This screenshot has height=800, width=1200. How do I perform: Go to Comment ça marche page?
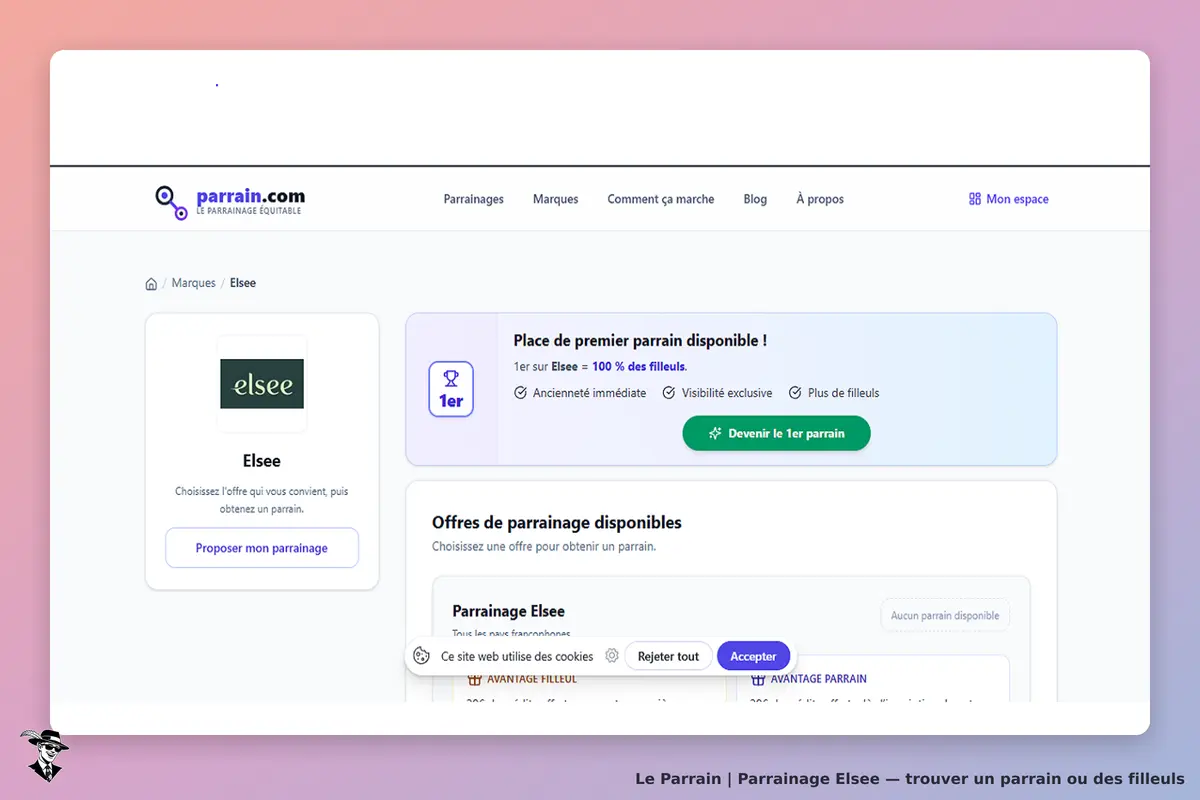[x=661, y=199]
